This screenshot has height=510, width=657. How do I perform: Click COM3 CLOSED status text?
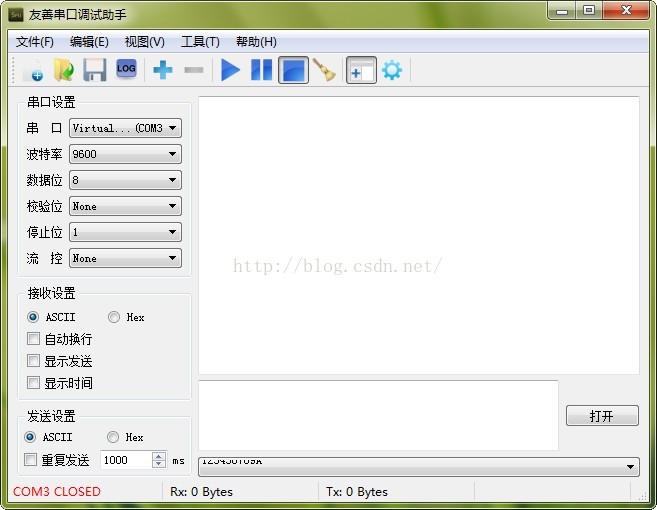pos(57,492)
